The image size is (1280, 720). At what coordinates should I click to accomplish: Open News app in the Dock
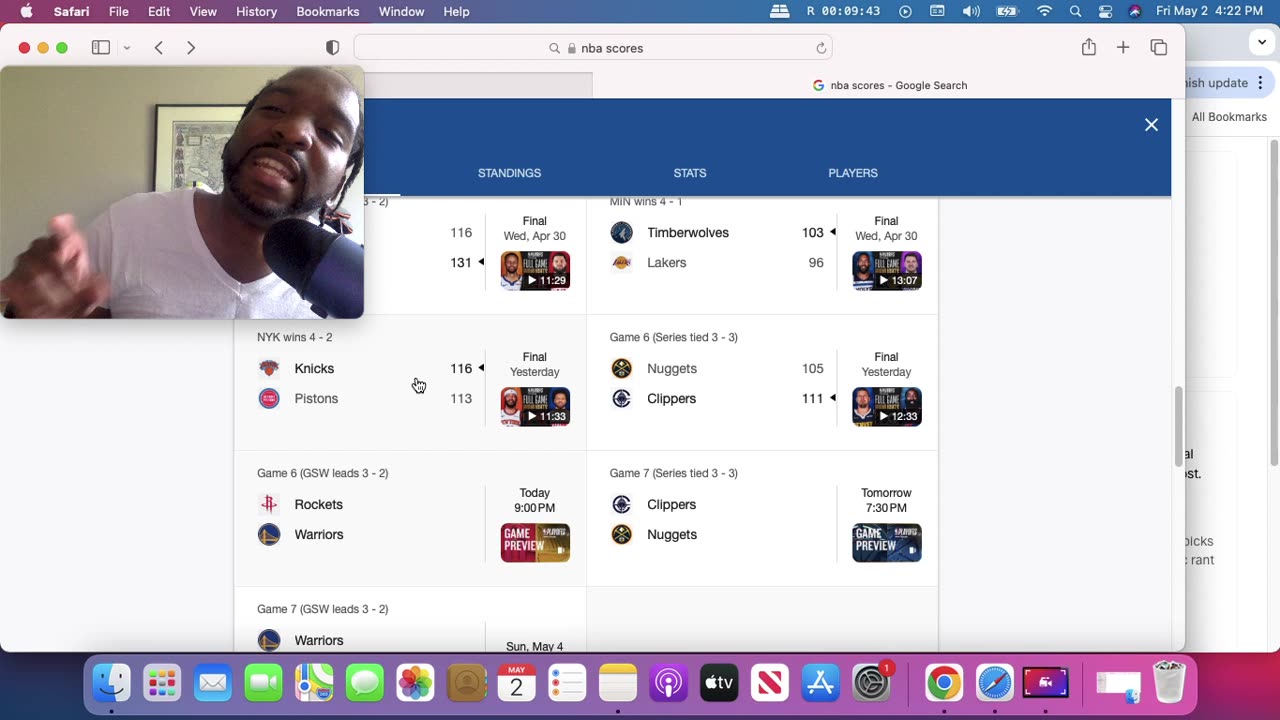click(770, 683)
